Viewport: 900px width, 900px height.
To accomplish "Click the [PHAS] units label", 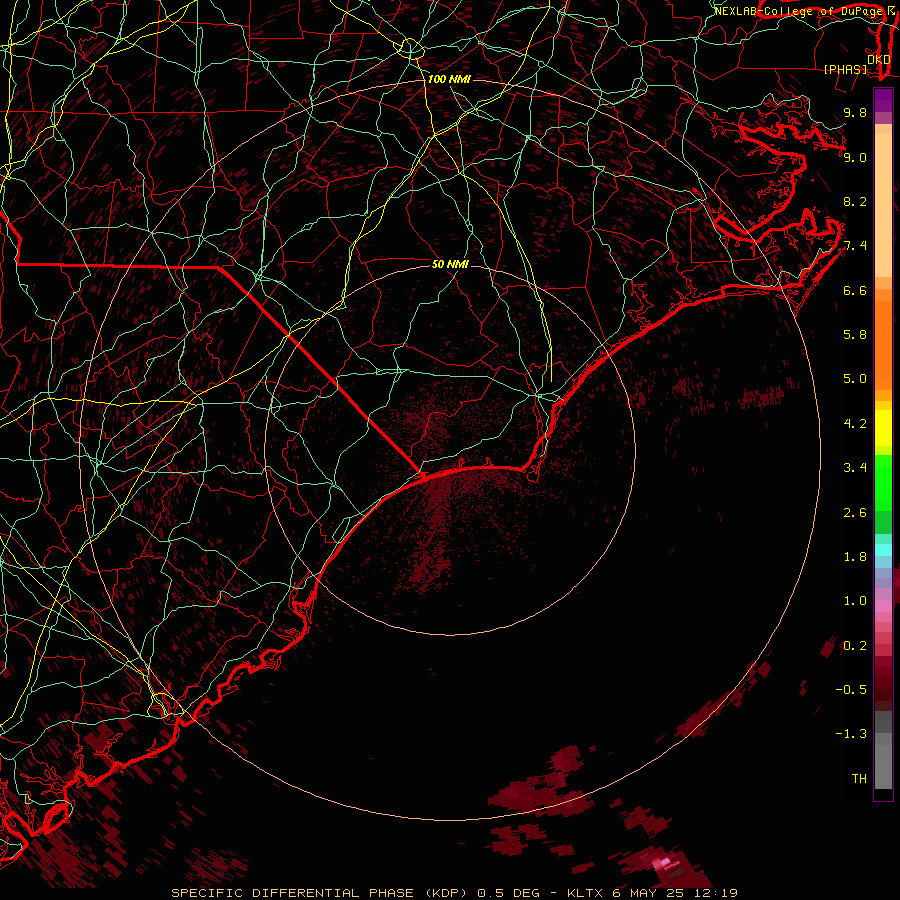I will tap(845, 69).
